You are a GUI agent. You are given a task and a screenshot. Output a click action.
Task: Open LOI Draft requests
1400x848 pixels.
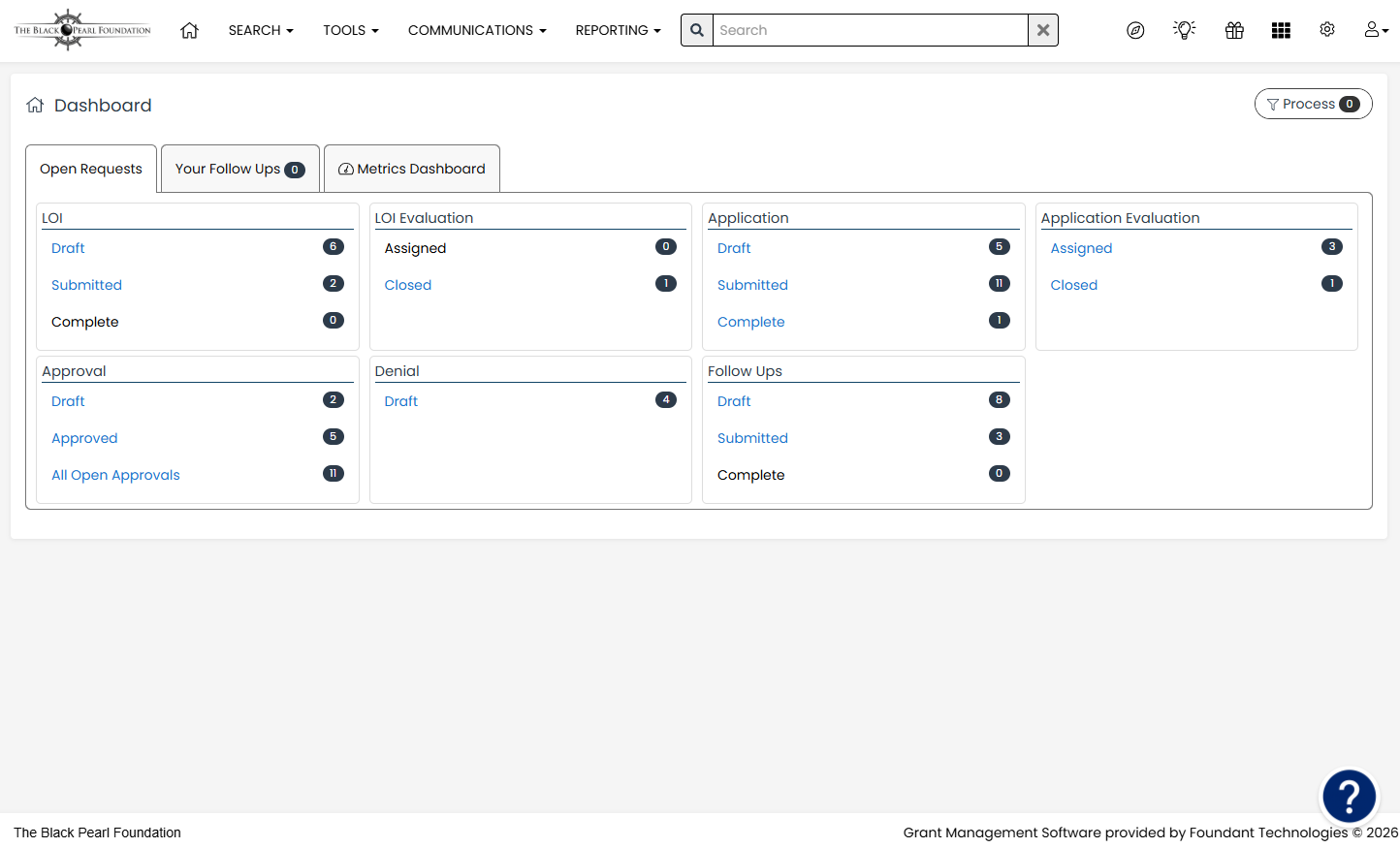[68, 248]
